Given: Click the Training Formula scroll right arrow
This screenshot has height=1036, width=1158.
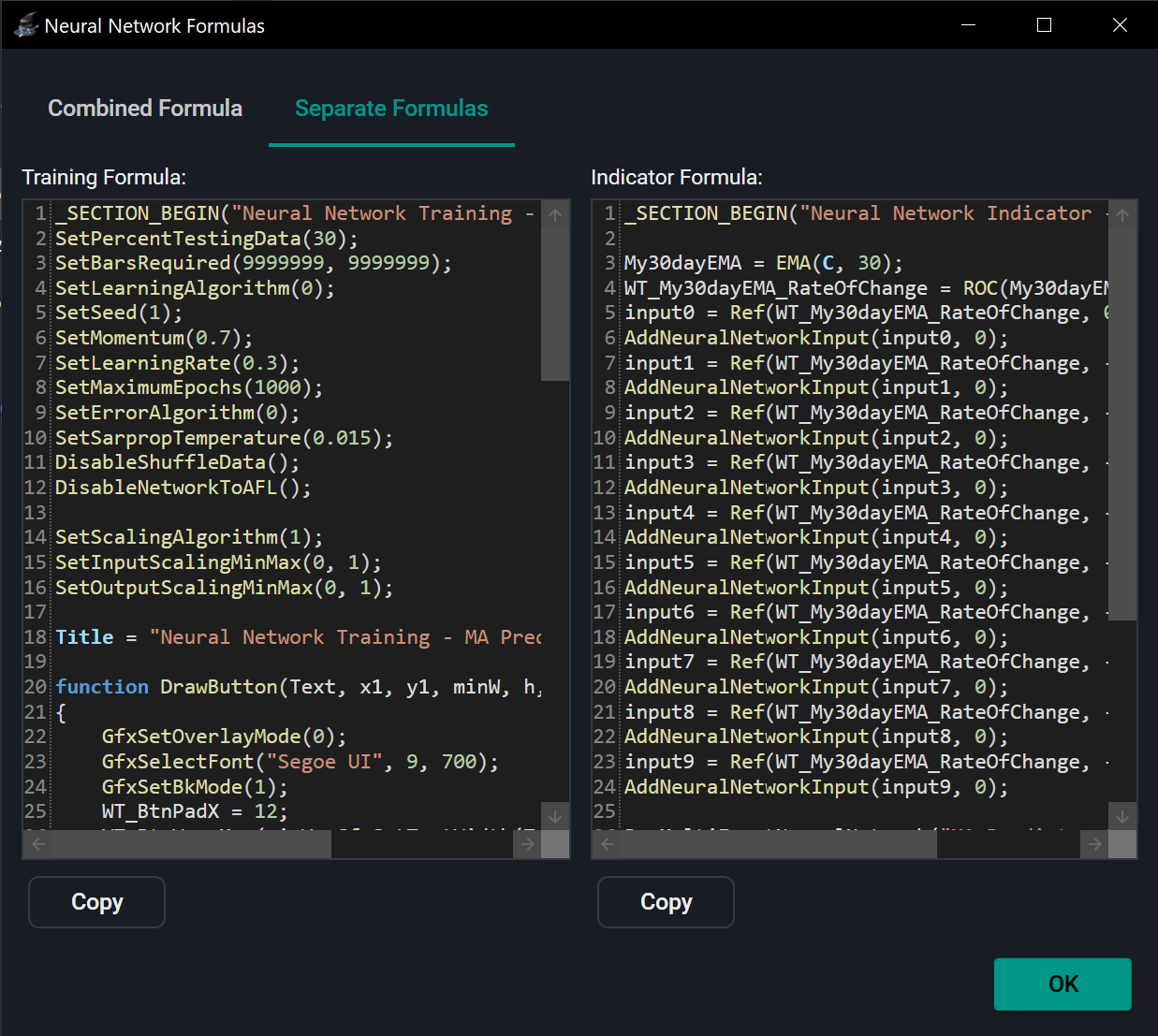Looking at the screenshot, I should pos(528,844).
